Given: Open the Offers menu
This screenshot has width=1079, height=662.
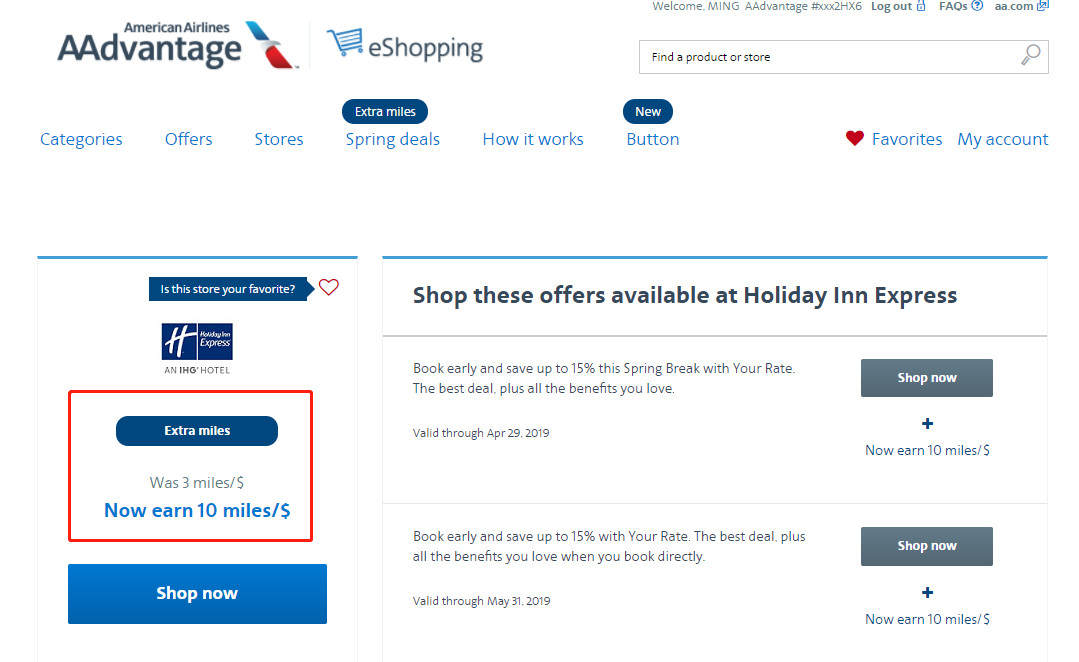Looking at the screenshot, I should [x=189, y=139].
